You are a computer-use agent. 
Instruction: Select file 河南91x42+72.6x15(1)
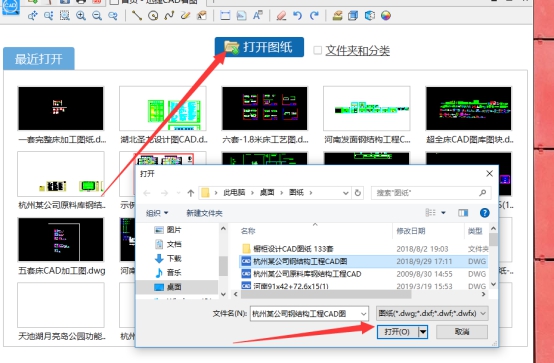pyautogui.click(x=364, y=286)
